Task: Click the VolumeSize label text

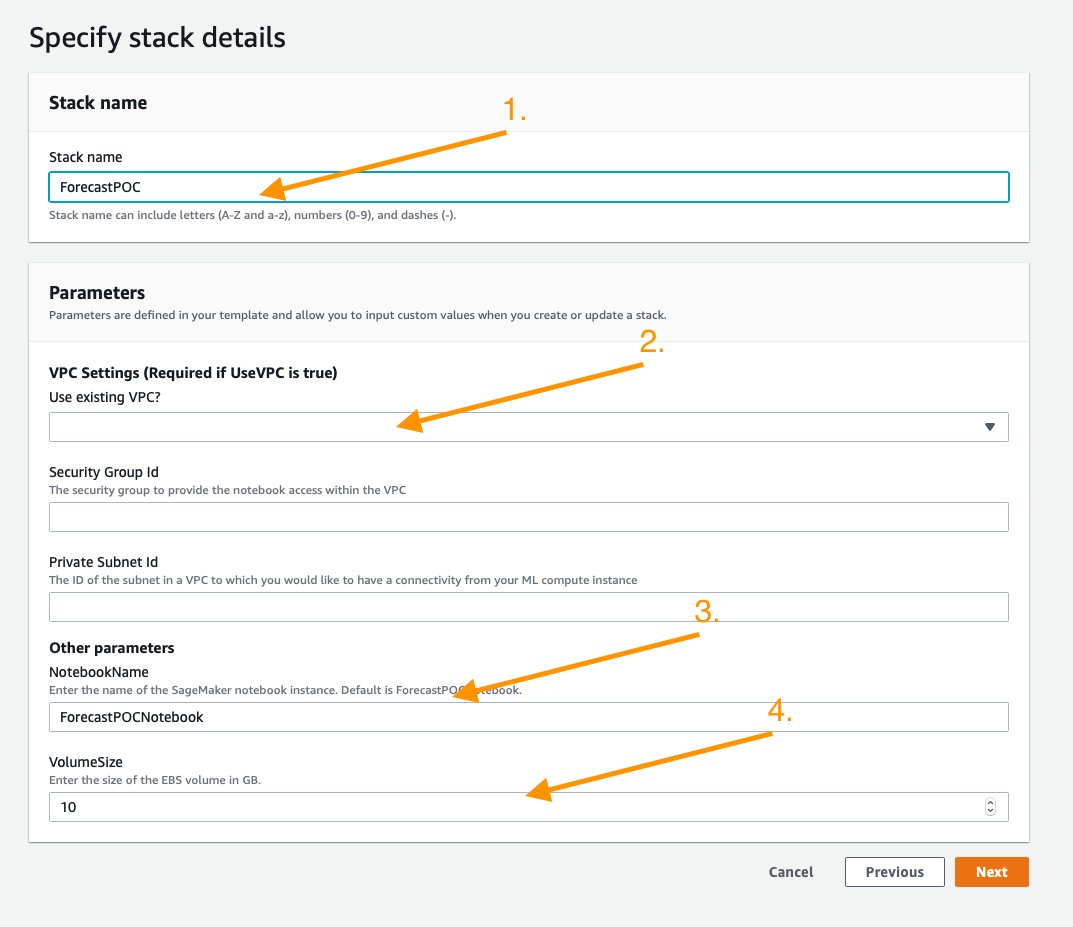Action: 86,762
